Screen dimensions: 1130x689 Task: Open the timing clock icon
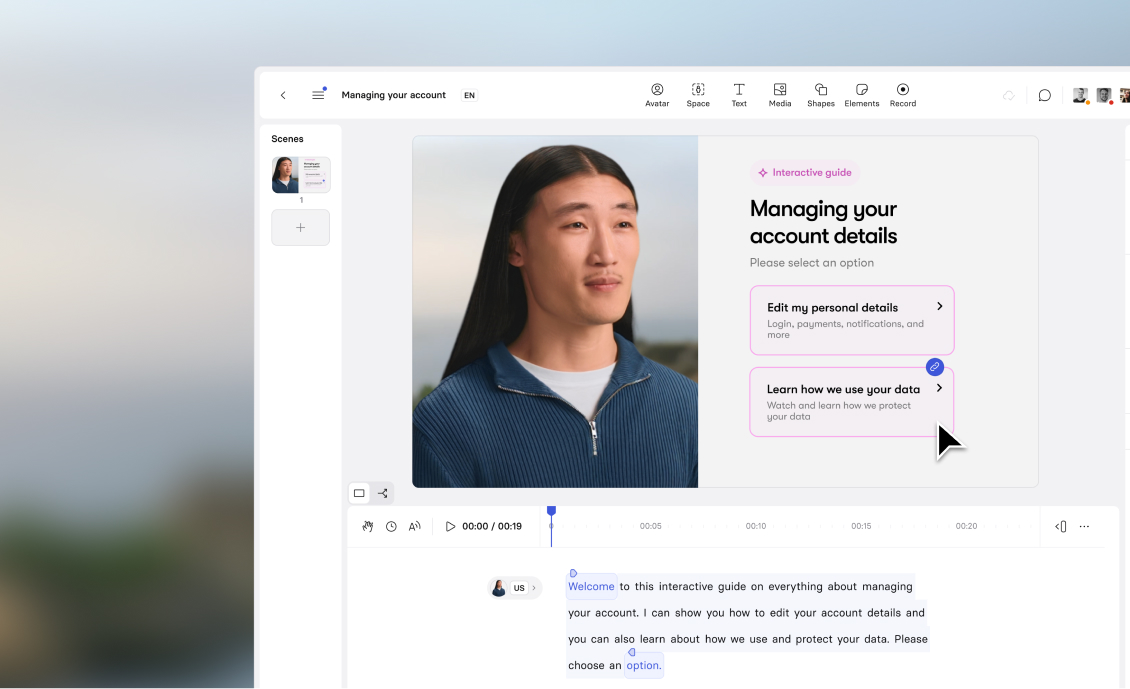point(391,527)
